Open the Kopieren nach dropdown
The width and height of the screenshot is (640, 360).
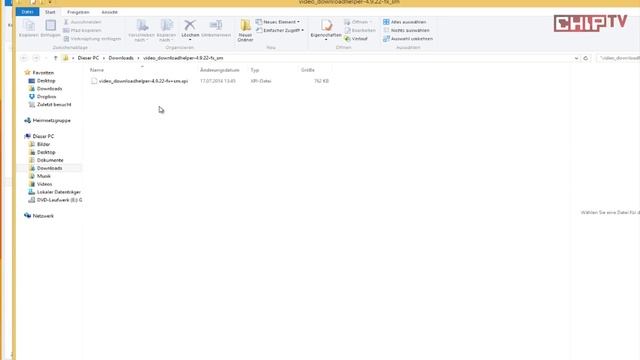pyautogui.click(x=166, y=30)
